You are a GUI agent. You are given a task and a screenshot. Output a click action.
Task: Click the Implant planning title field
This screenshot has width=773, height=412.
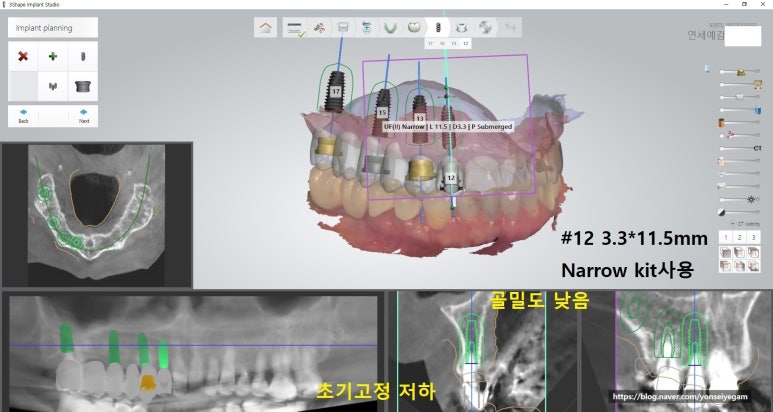click(x=53, y=28)
